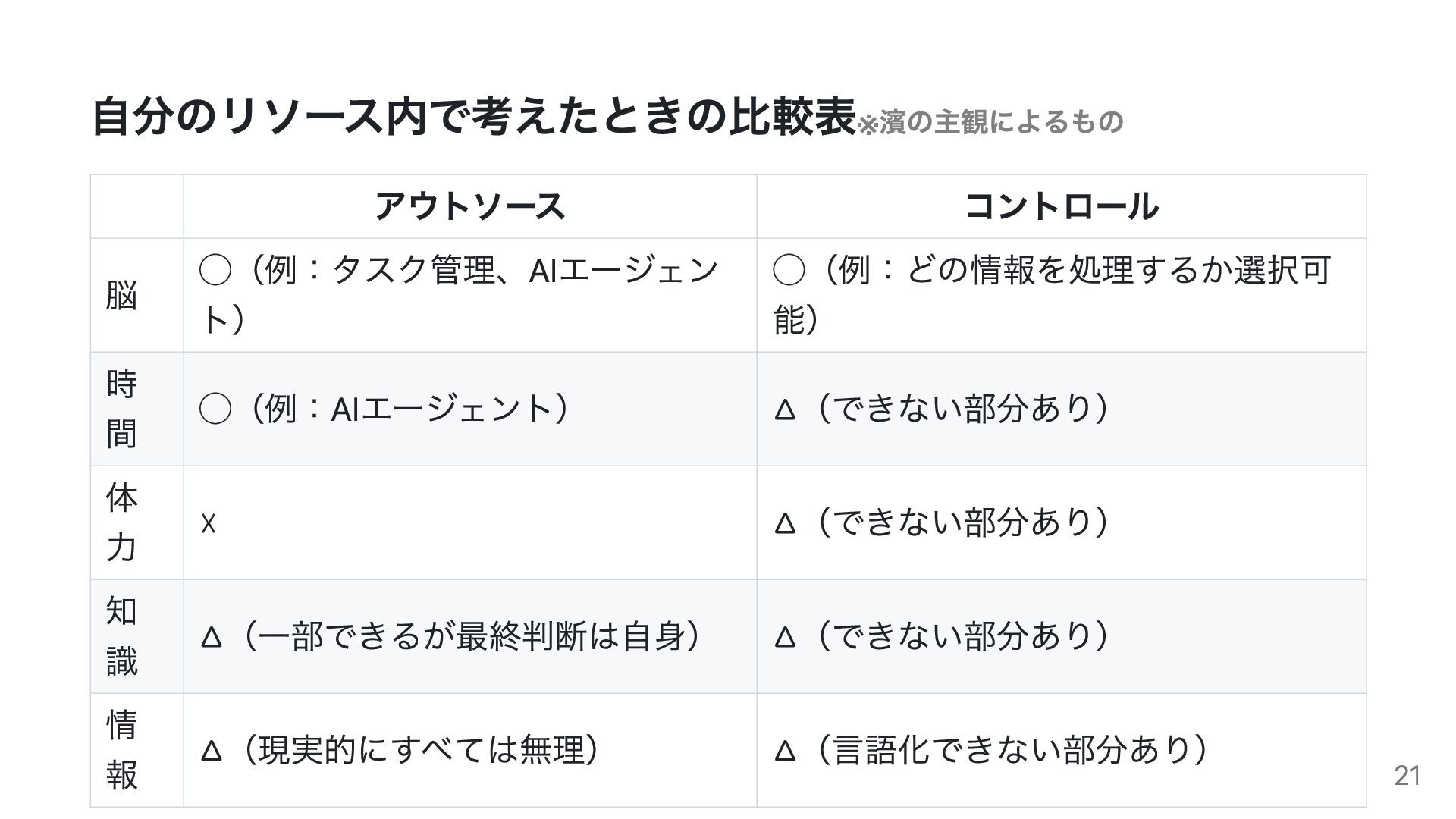Click the 情報 row label

click(x=121, y=750)
